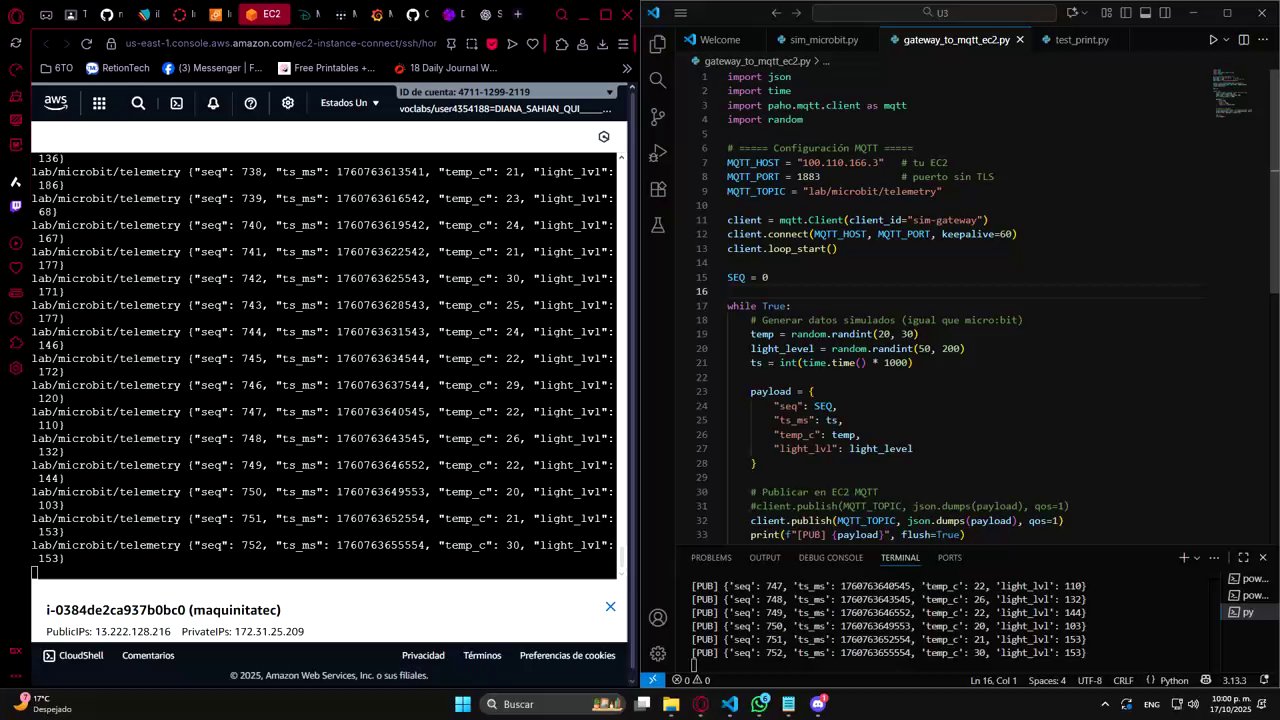The height and width of the screenshot is (720, 1280).
Task: Split the VS Code editor right
Action: 1244,40
